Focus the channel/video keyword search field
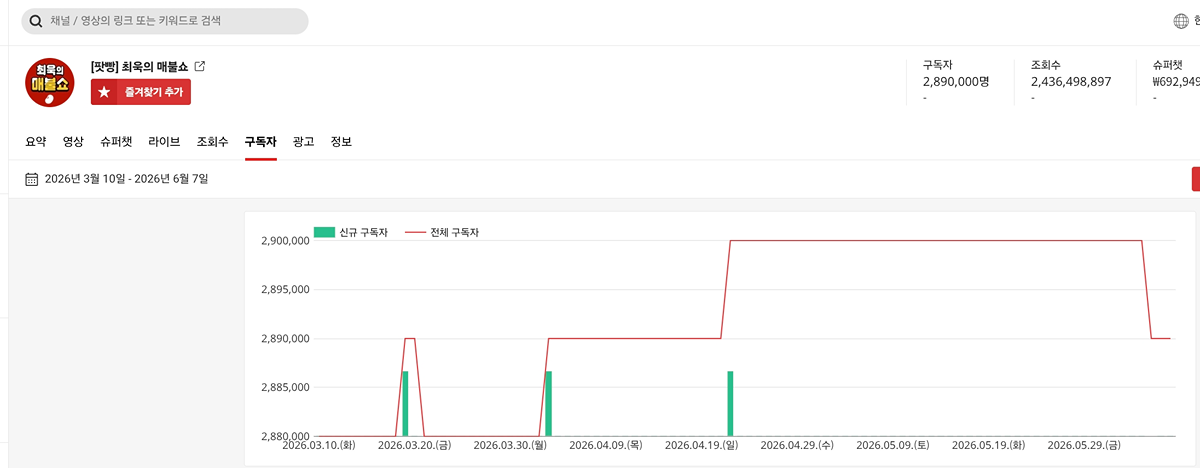This screenshot has height=468, width=1200. coord(165,21)
